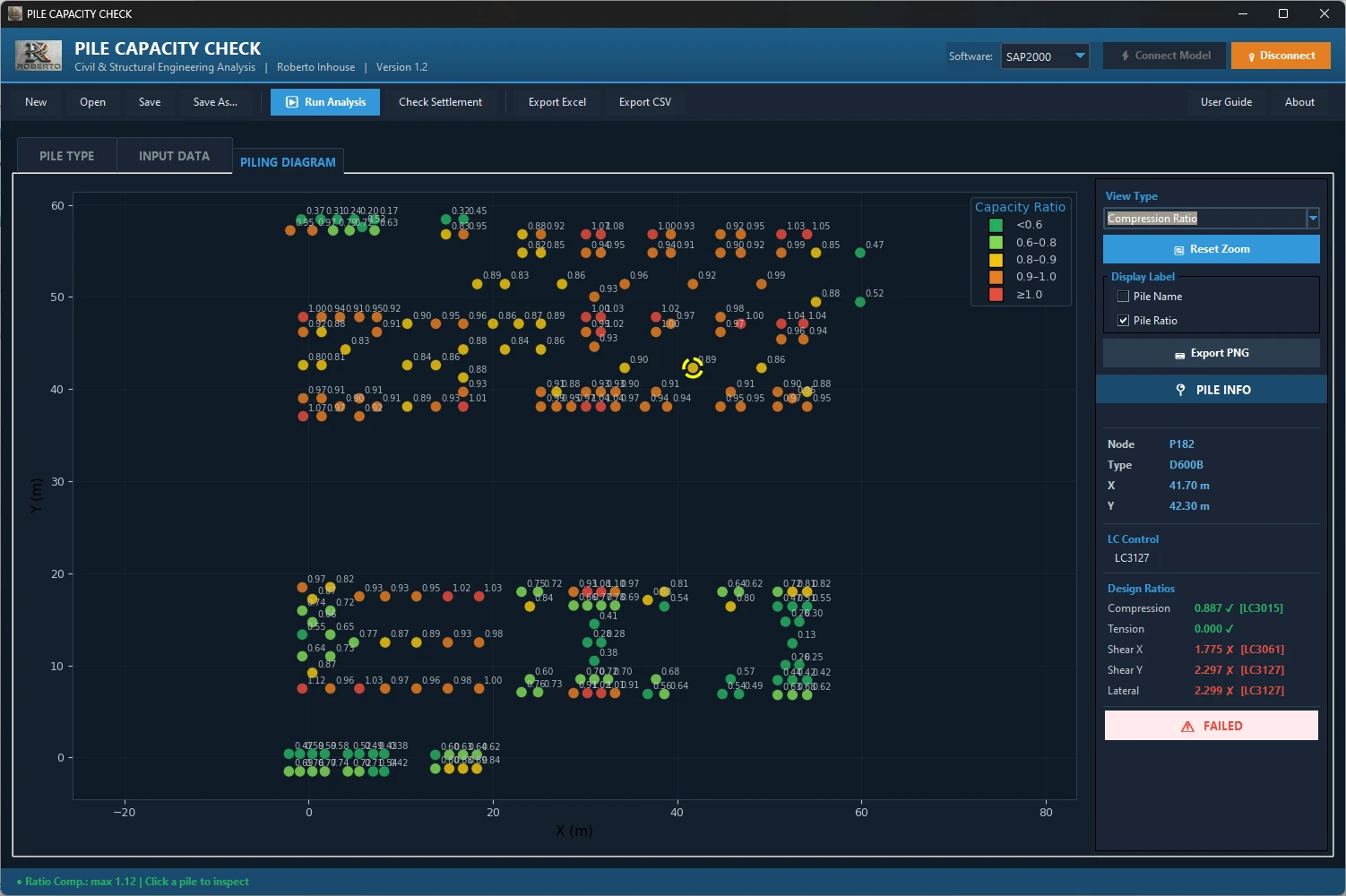Click the red ≥1.0 legend swatch

996,294
